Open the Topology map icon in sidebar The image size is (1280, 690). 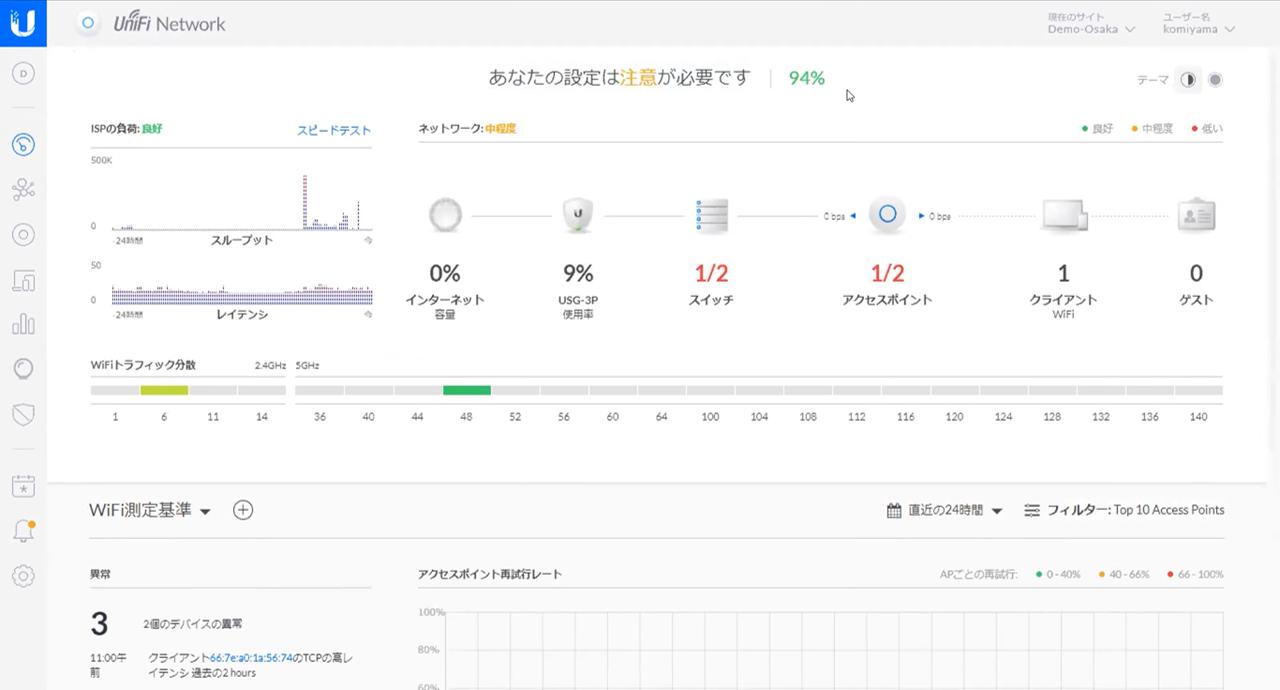(23, 190)
